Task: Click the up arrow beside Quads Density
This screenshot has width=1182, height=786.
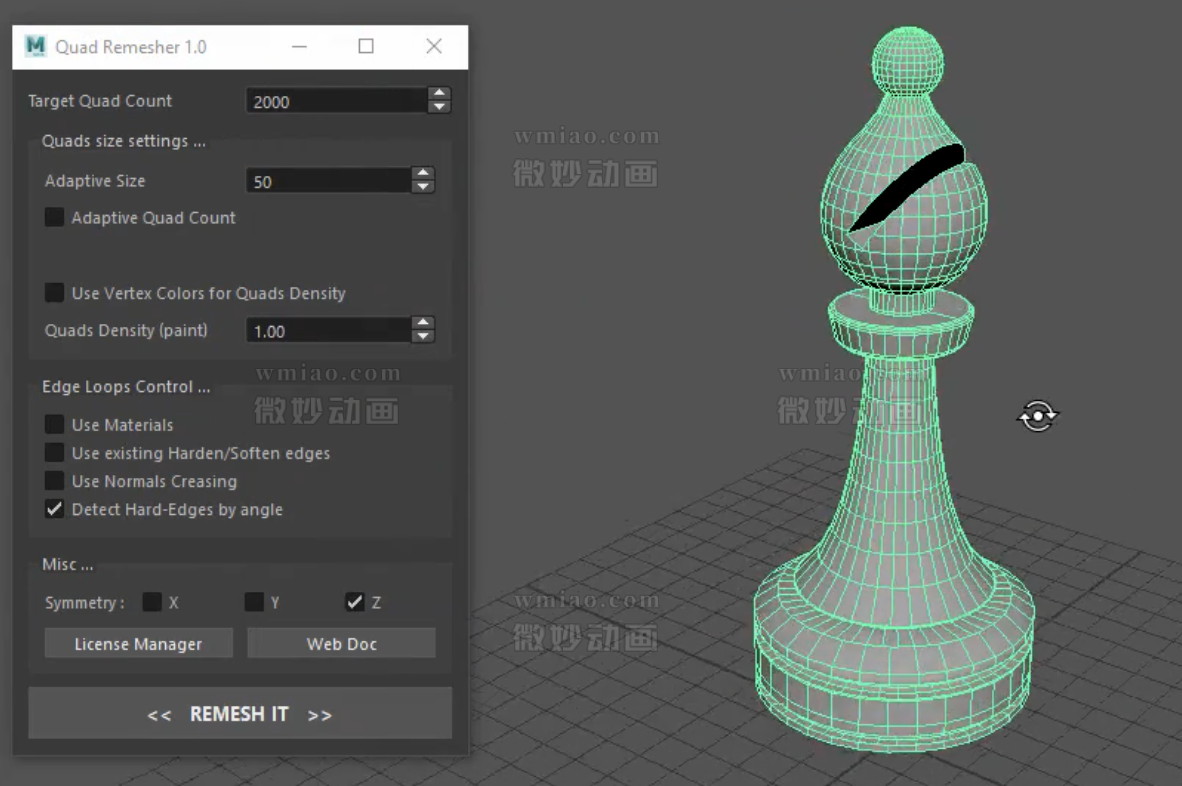Action: coord(423,324)
